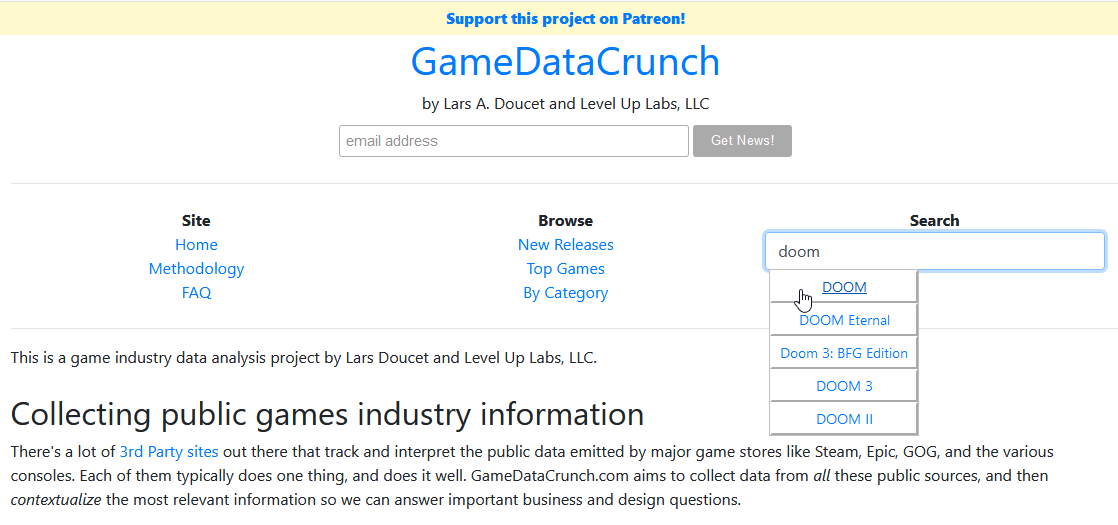Viewport: 1118px width, 525px height.
Task: Click the Browse column heading
Action: coord(565,221)
